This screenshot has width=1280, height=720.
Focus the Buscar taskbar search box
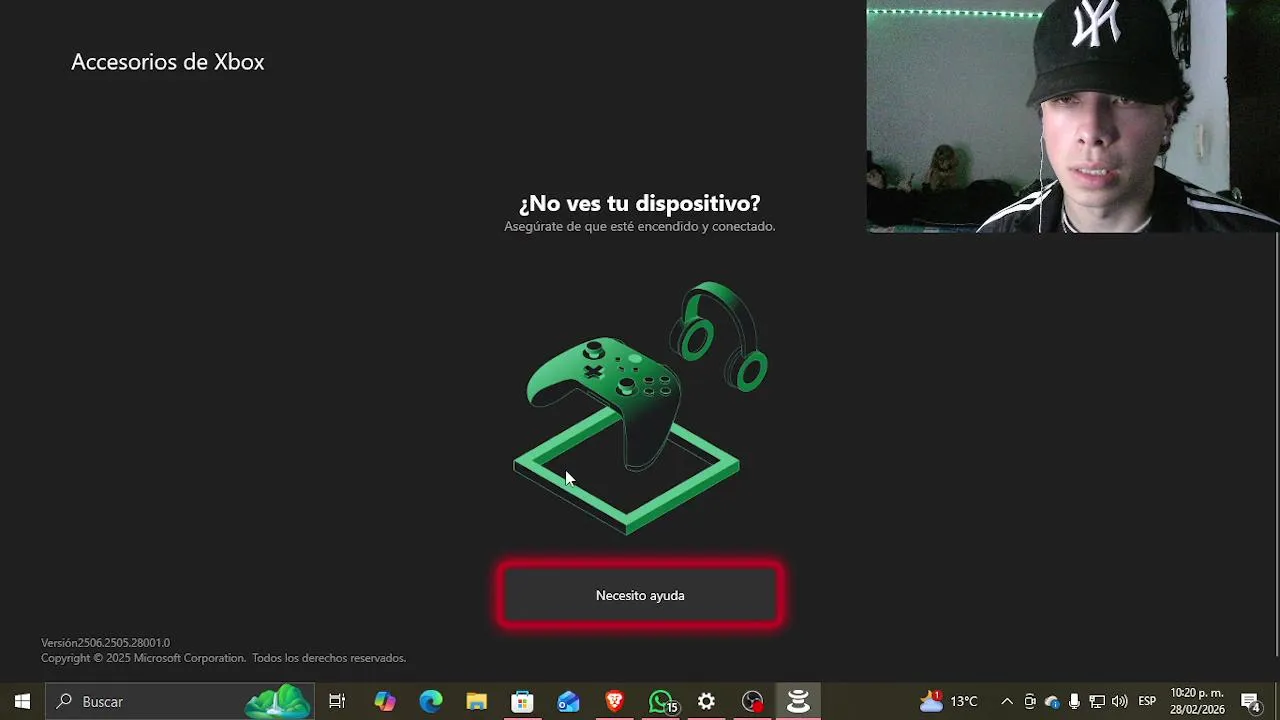180,701
